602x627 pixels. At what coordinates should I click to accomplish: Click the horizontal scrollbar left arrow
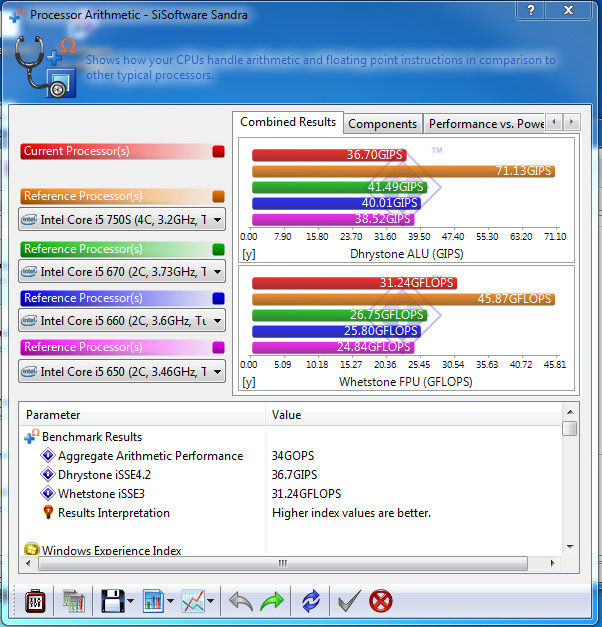[x=28, y=563]
